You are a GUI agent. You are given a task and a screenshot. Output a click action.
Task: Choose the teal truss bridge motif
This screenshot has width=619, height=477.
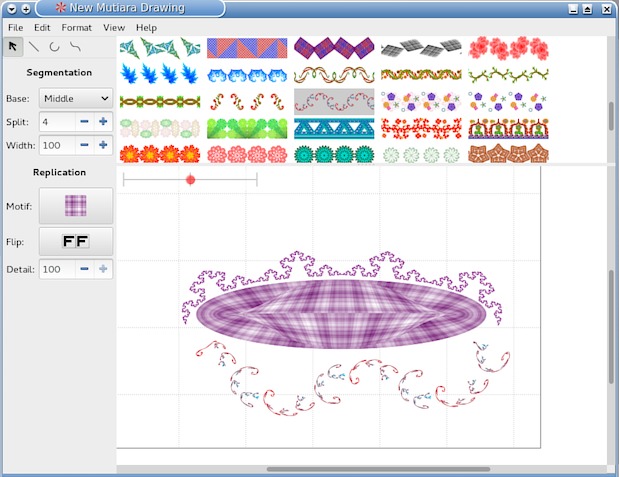pos(334,128)
